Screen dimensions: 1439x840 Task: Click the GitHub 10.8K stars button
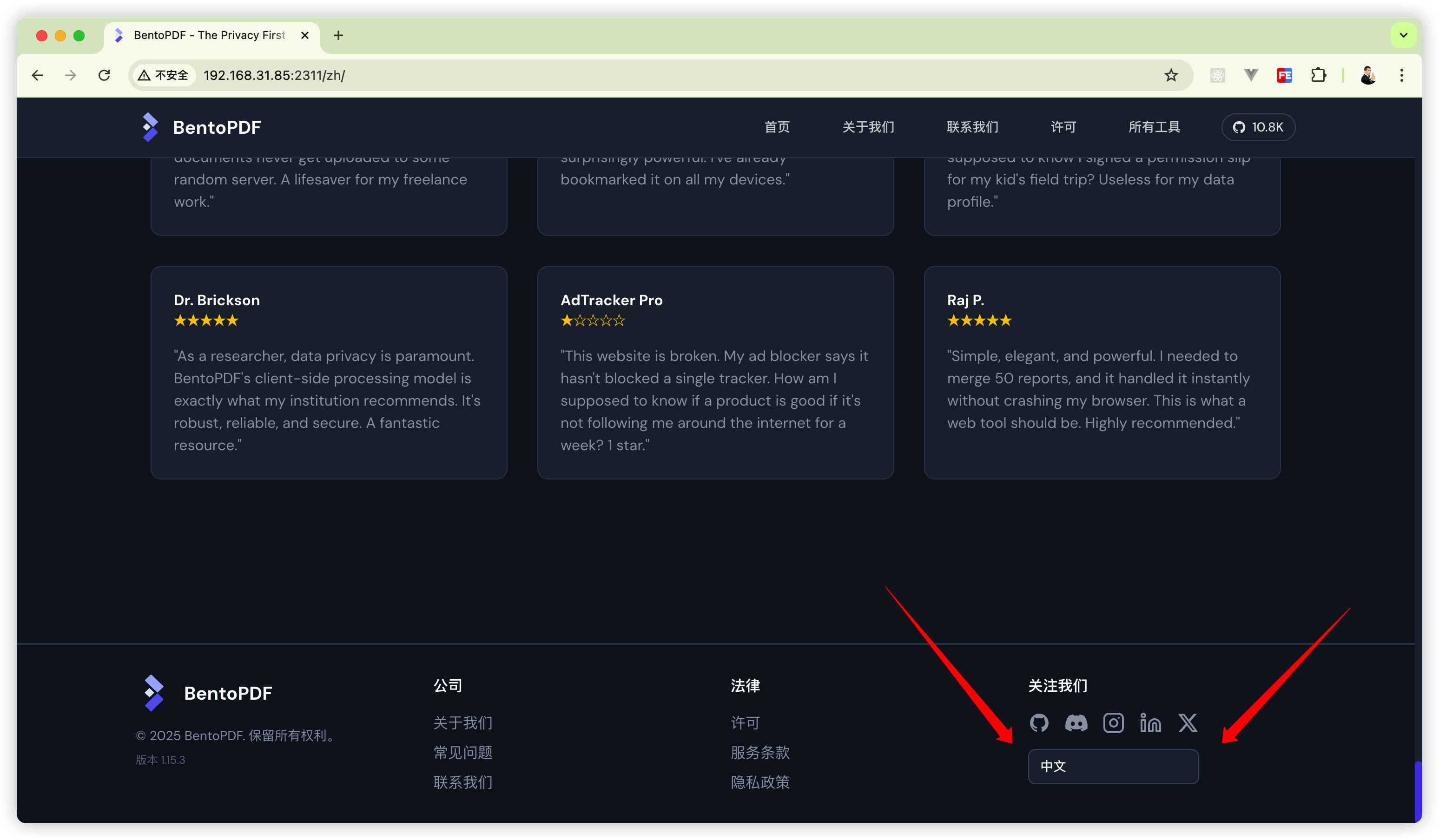(1258, 127)
